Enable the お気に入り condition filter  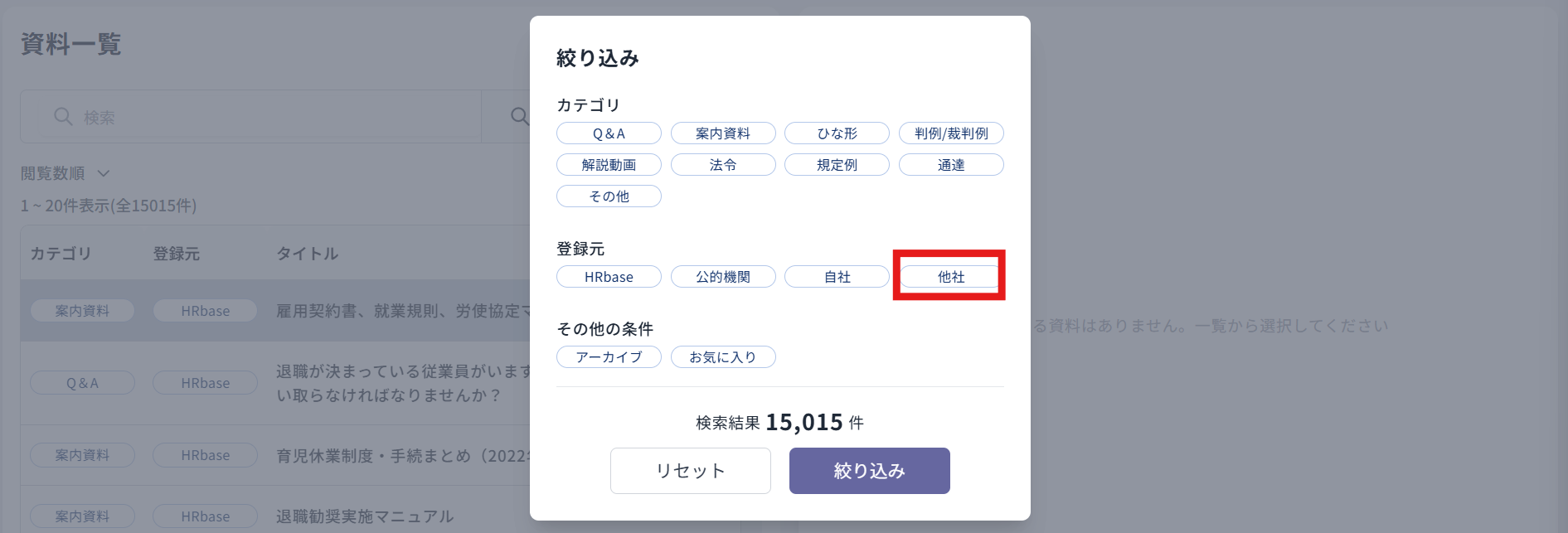tap(723, 357)
